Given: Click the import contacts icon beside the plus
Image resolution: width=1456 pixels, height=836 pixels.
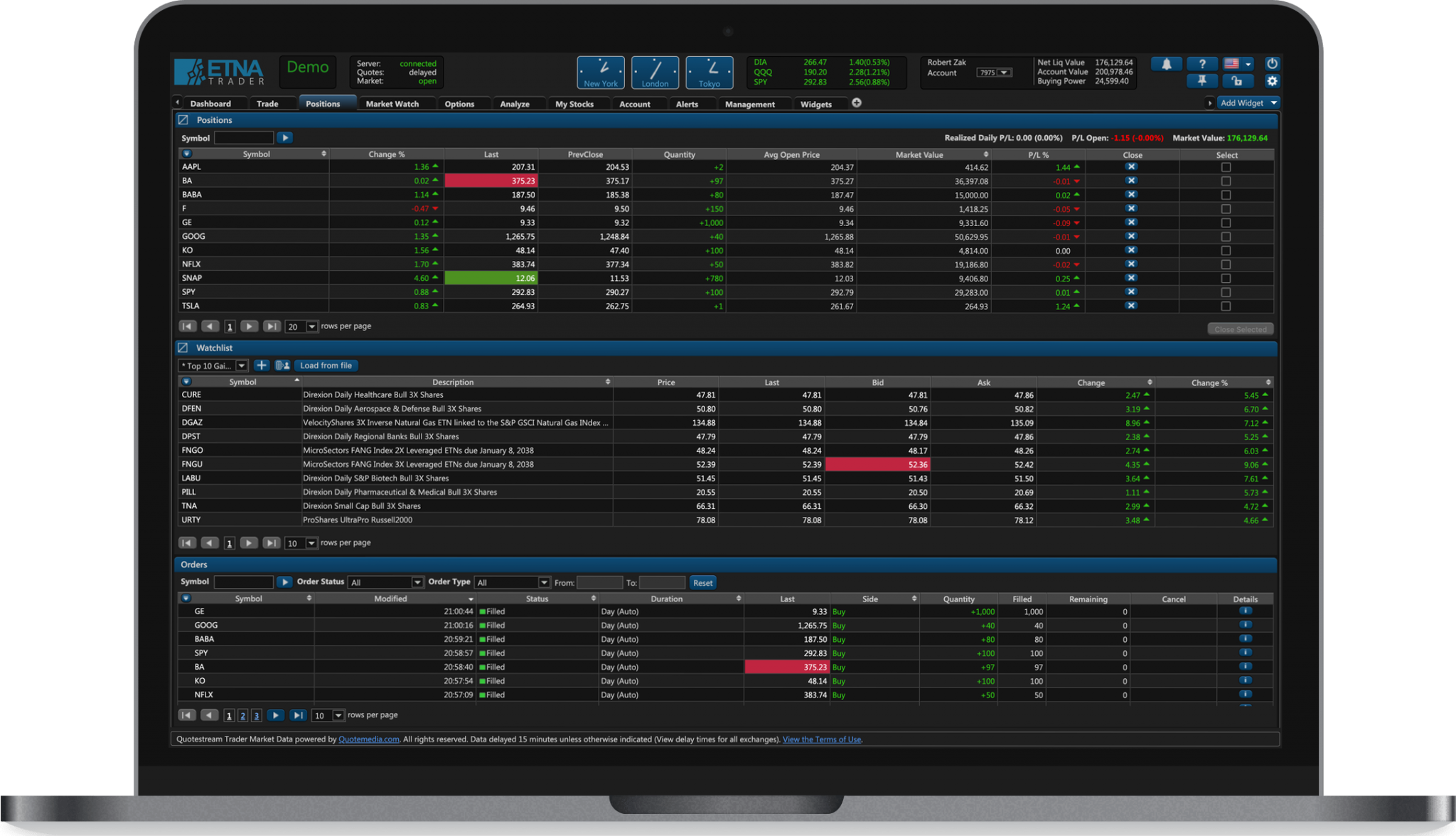Looking at the screenshot, I should click(282, 365).
